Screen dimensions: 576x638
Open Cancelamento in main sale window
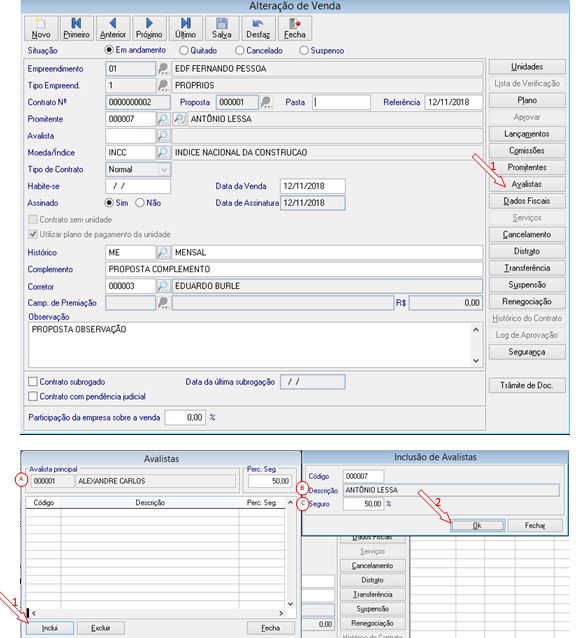(x=527, y=234)
